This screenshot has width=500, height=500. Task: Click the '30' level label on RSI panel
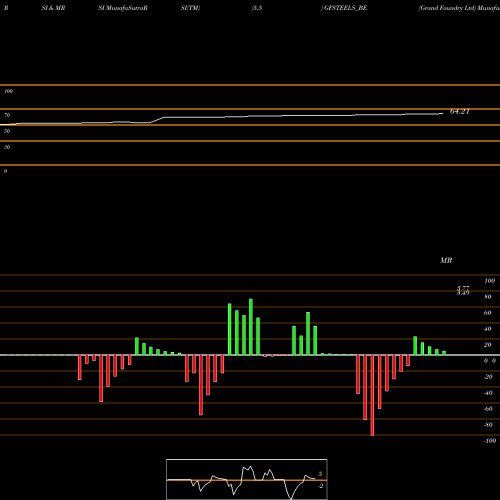(x=7, y=147)
